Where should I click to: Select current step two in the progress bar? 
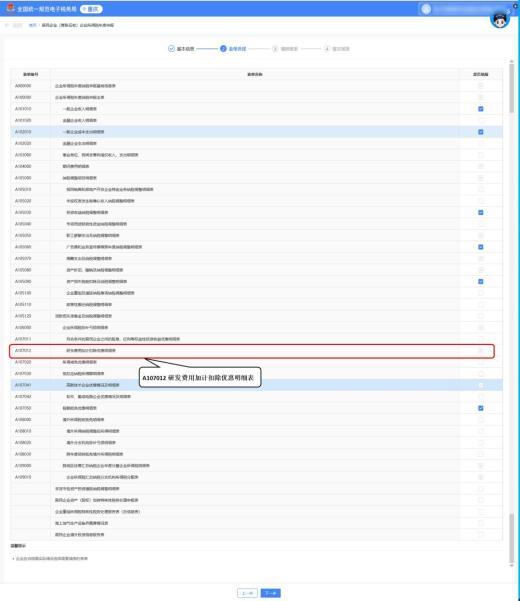233,49
